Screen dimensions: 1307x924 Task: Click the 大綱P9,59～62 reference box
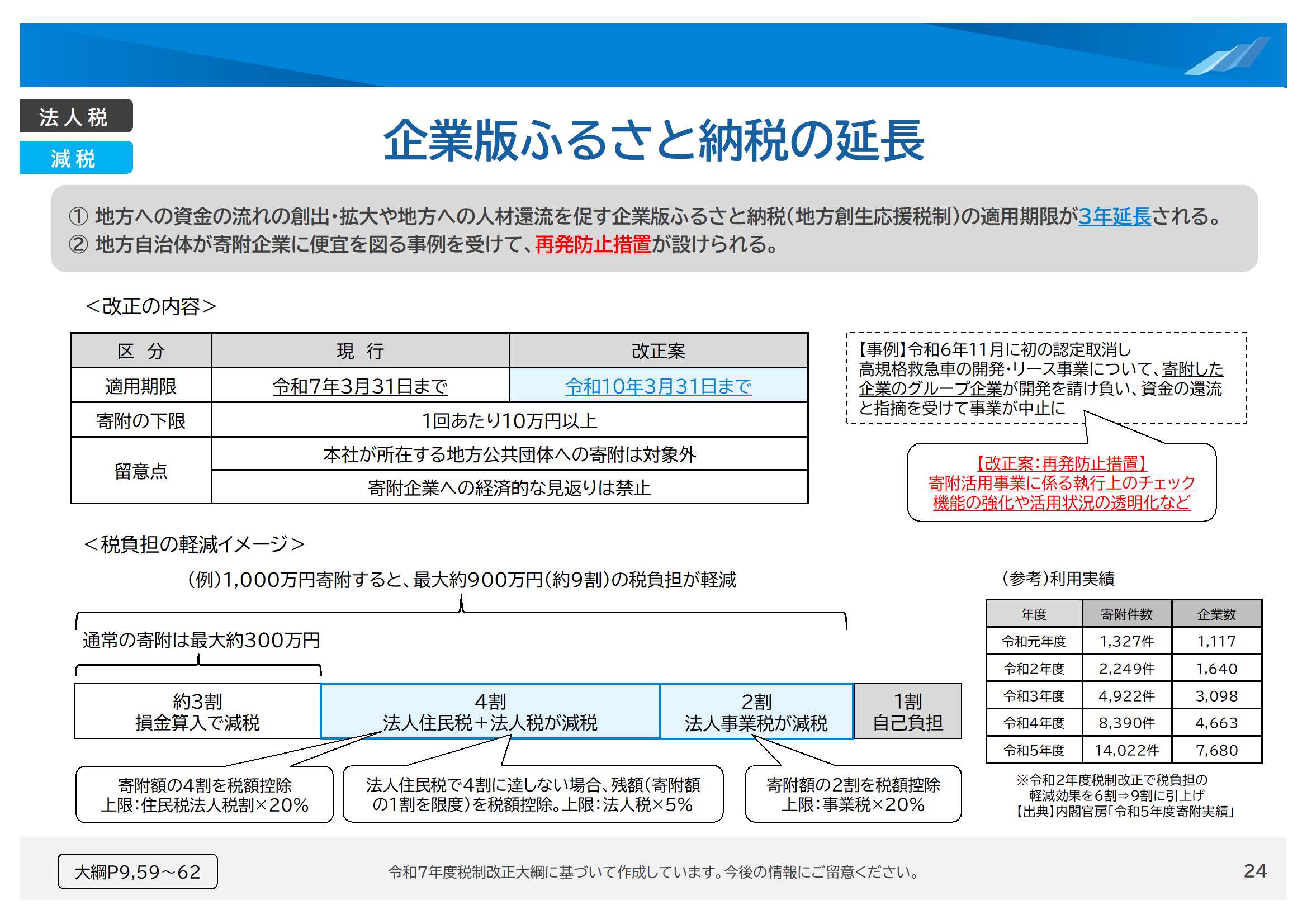click(137, 871)
